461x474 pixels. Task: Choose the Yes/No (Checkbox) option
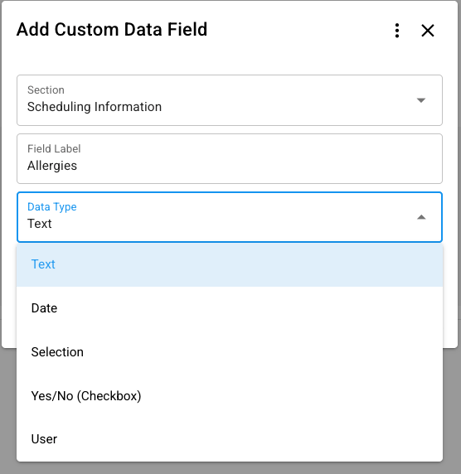coord(230,396)
